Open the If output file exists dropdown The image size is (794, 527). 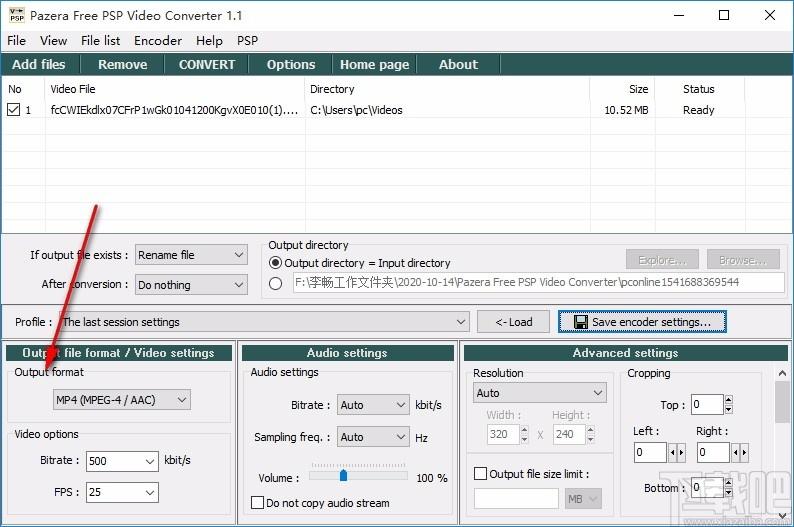pos(191,255)
